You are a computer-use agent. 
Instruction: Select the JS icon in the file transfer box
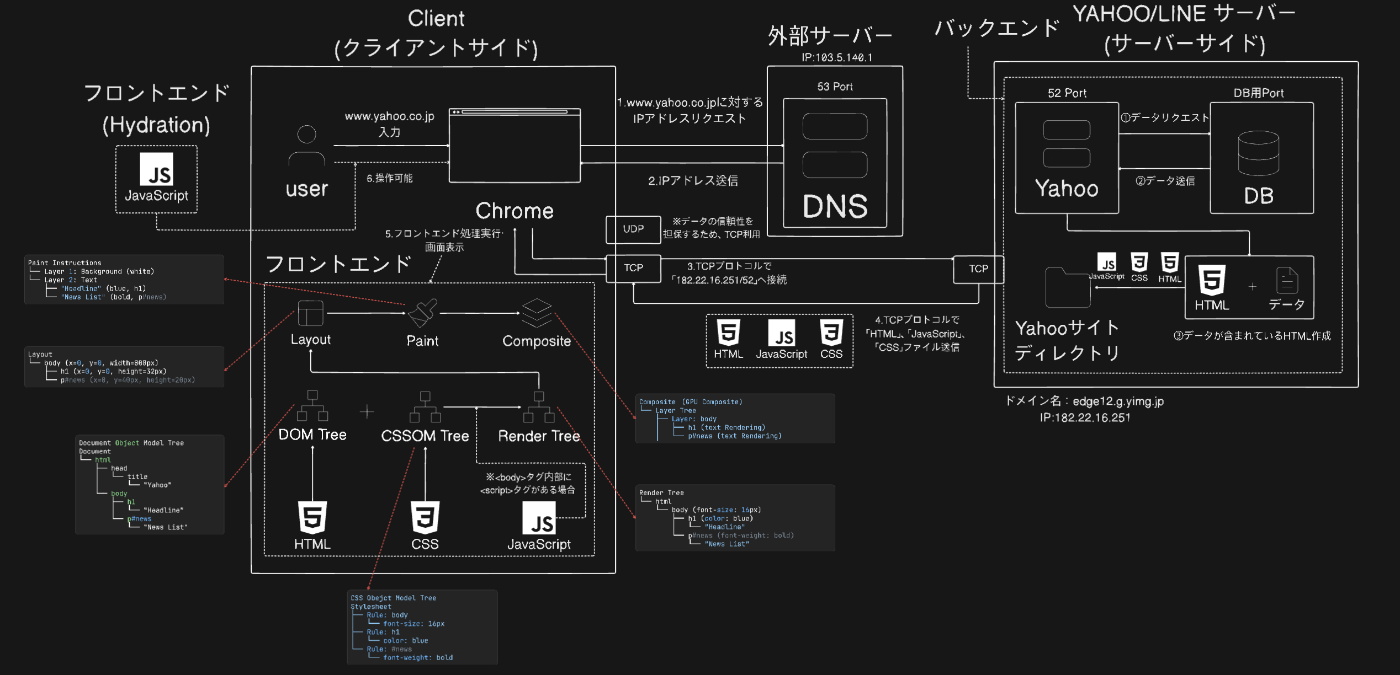pyautogui.click(x=781, y=331)
